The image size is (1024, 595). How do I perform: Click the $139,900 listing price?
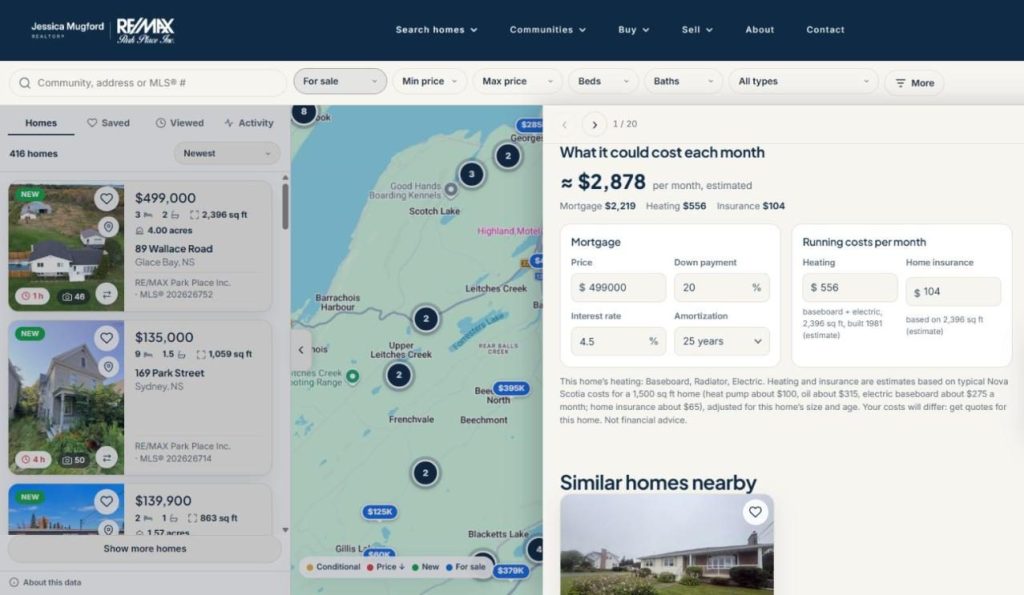[x=163, y=501]
